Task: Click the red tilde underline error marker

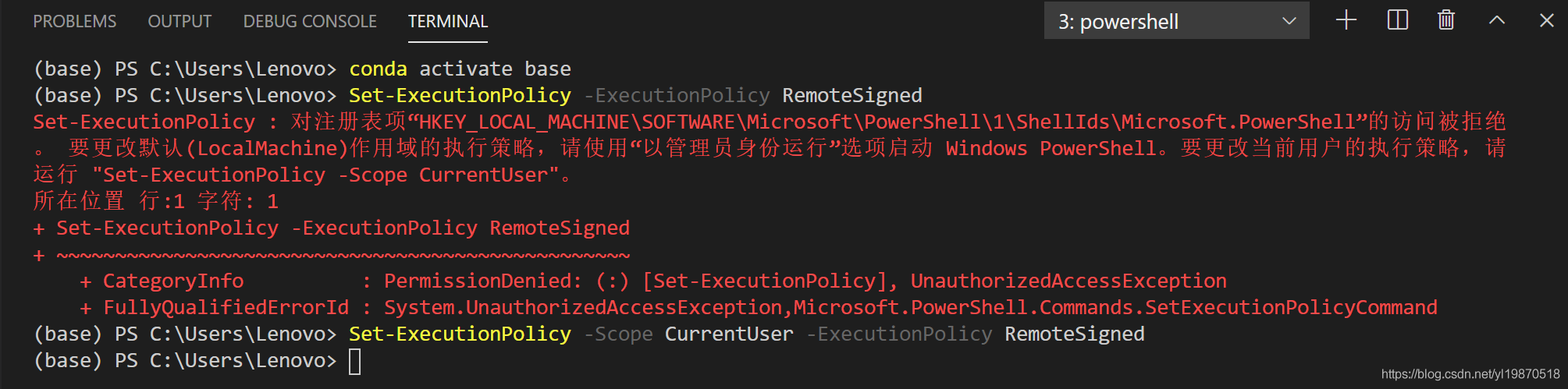Action: point(343,255)
